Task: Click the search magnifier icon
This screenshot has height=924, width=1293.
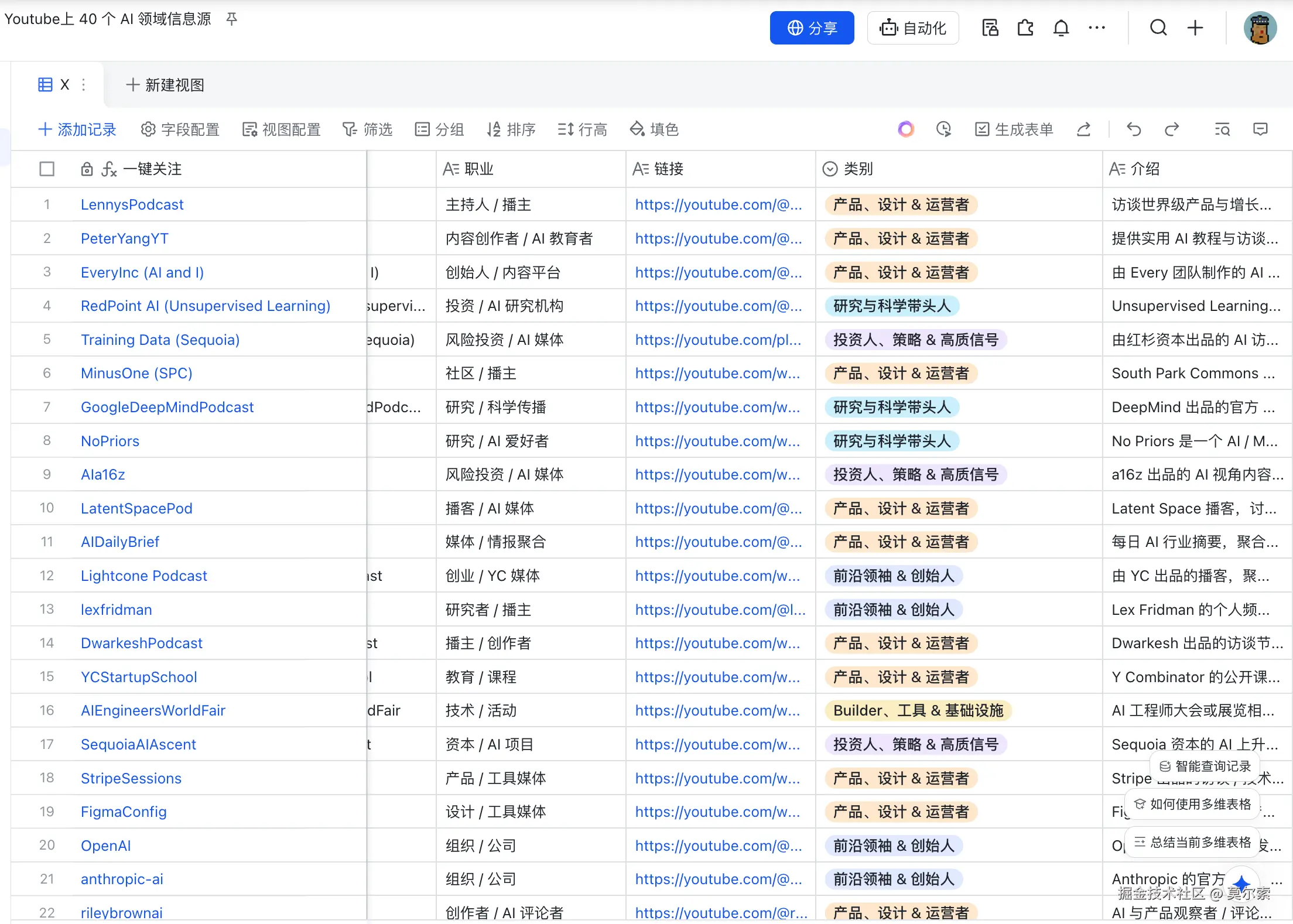Action: (1158, 28)
